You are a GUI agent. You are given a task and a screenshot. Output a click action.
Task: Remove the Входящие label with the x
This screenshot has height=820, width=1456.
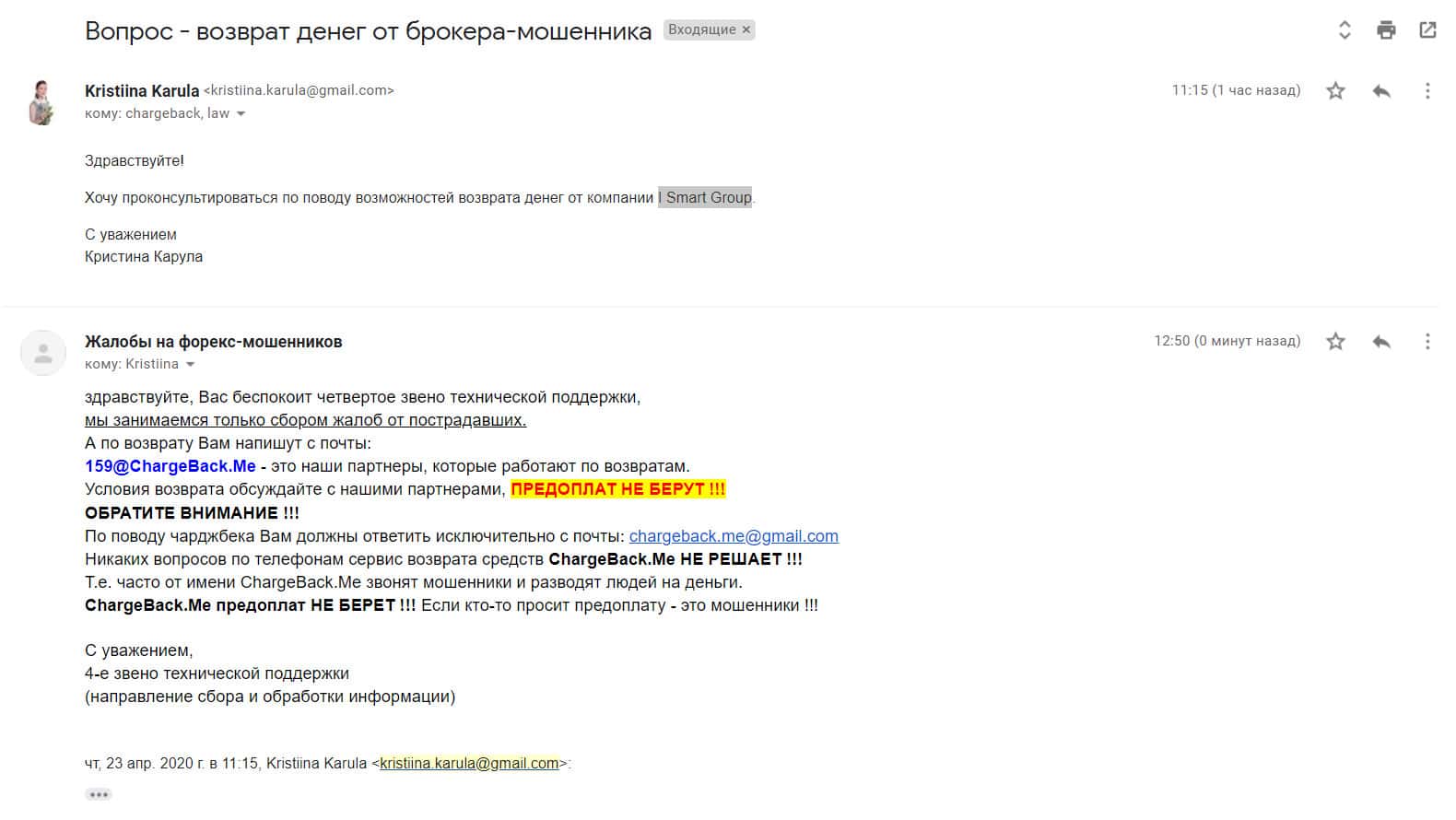(746, 29)
